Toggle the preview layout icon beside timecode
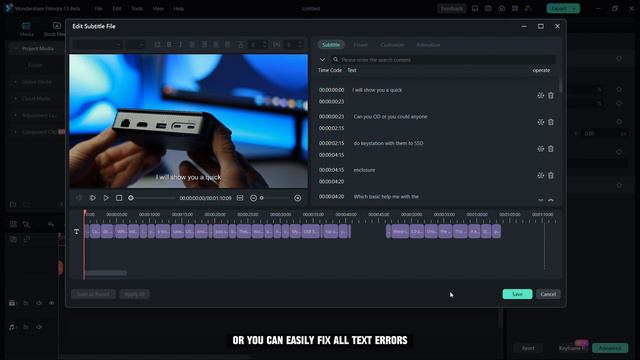 240,198
